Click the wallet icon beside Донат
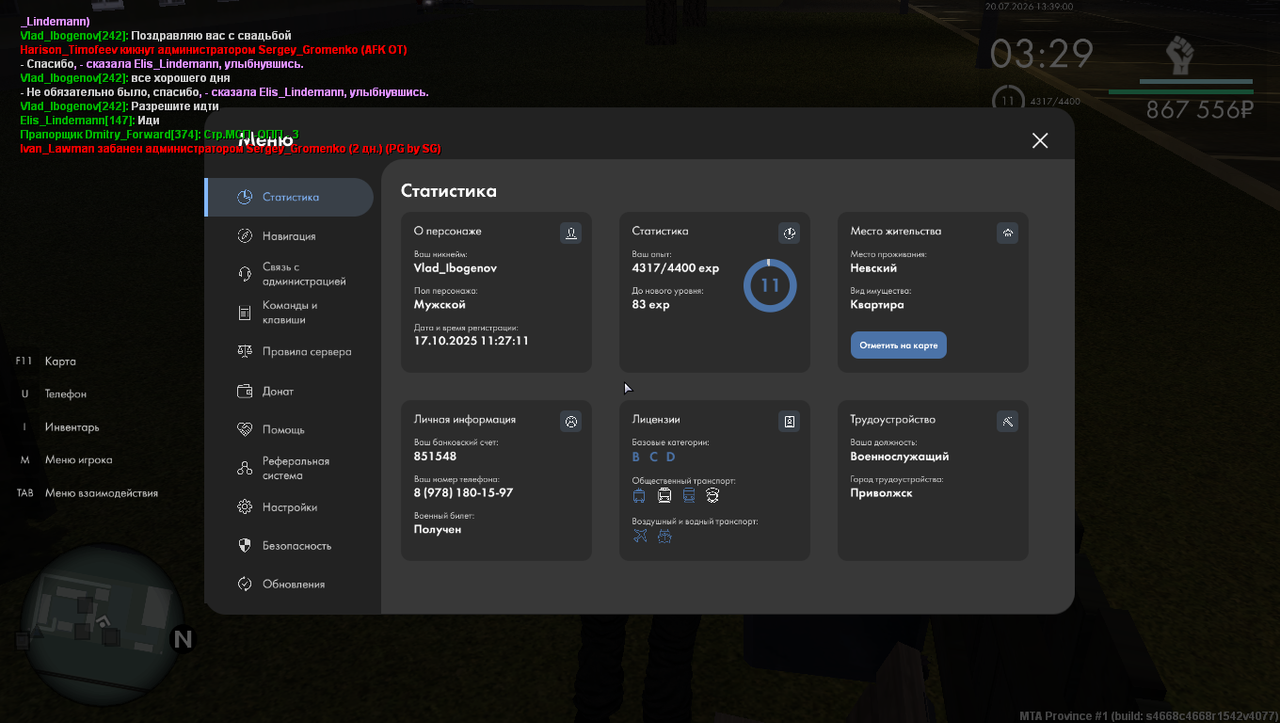This screenshot has height=723, width=1280. 244,391
